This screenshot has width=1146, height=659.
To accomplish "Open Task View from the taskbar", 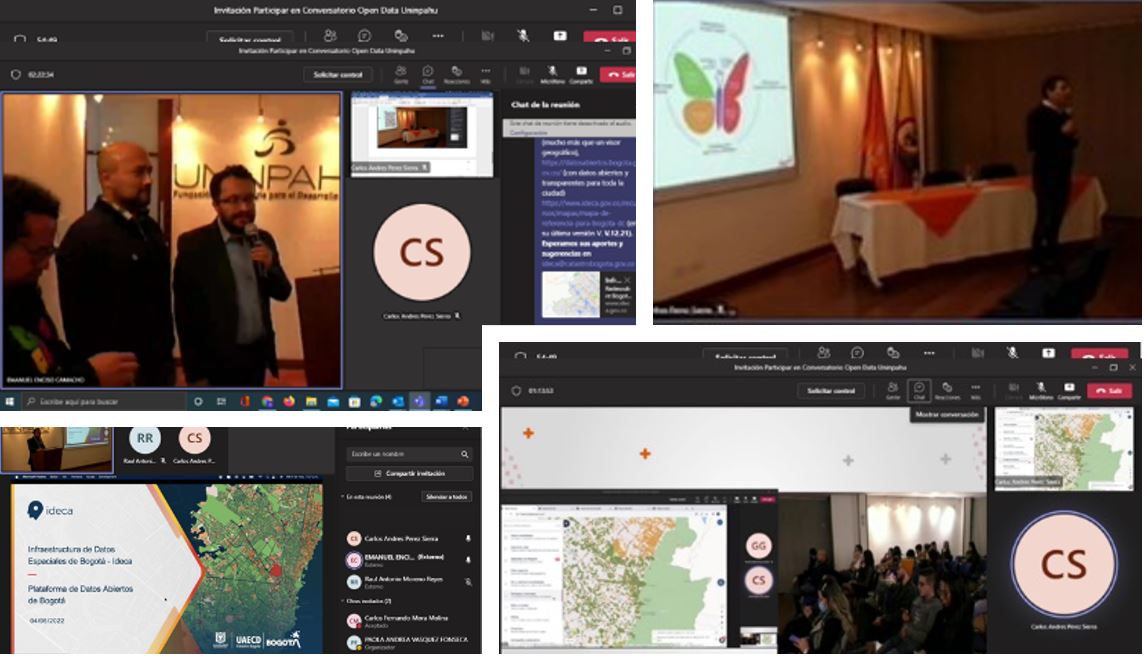I will [221, 401].
